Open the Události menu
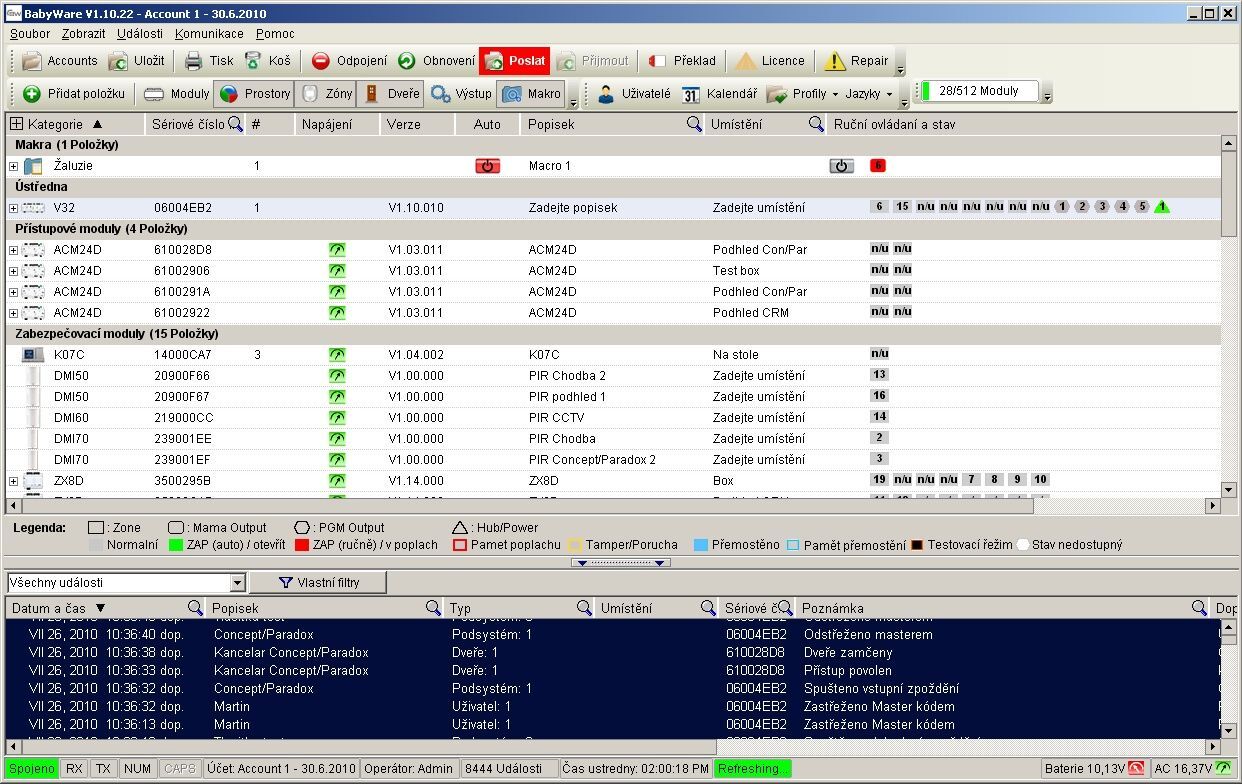Screen dimensions: 1242x784 point(140,34)
